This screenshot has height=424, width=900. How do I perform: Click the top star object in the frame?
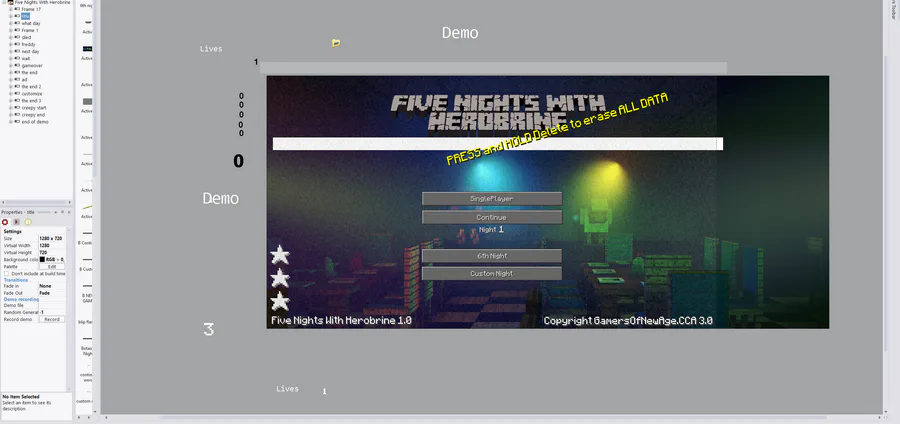click(x=280, y=255)
